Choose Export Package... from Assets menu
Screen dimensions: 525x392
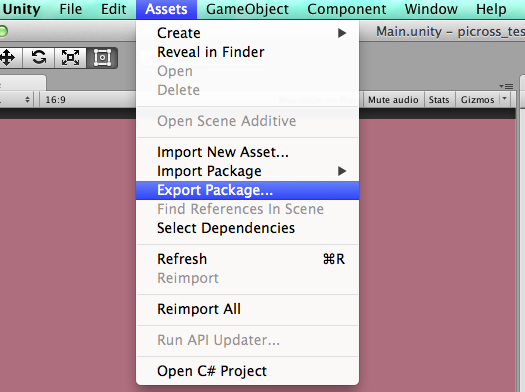click(247, 190)
